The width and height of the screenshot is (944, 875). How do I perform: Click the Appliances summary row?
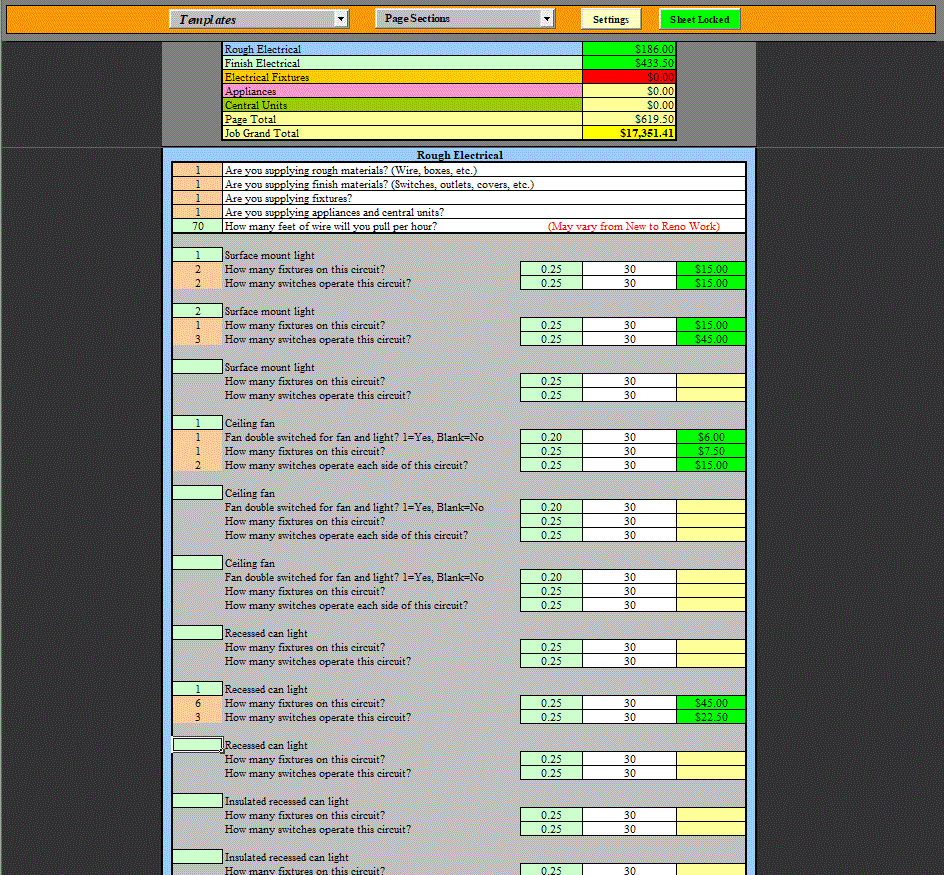tap(400, 90)
